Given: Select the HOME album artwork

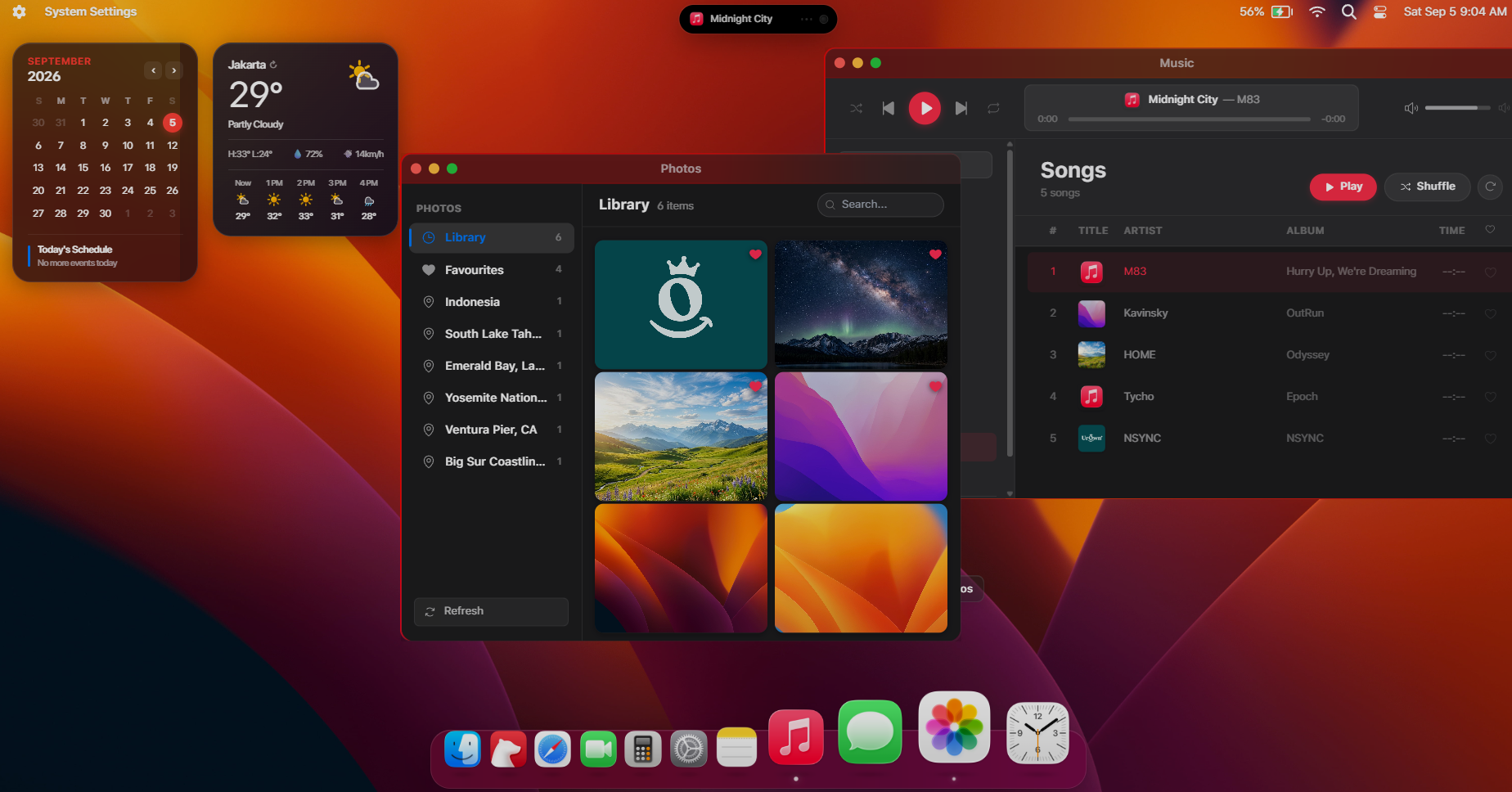Looking at the screenshot, I should click(x=1091, y=355).
